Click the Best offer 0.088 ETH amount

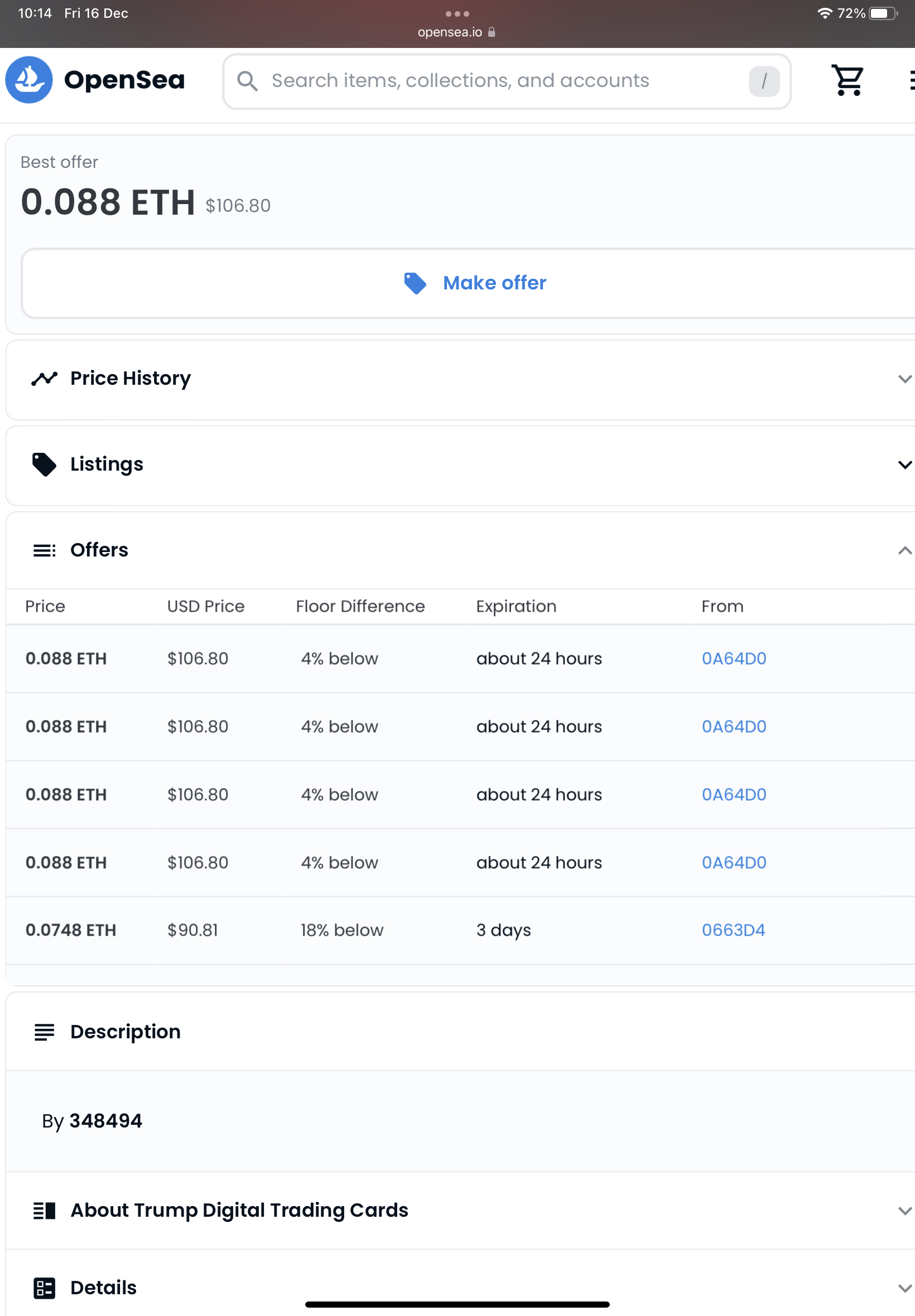108,202
